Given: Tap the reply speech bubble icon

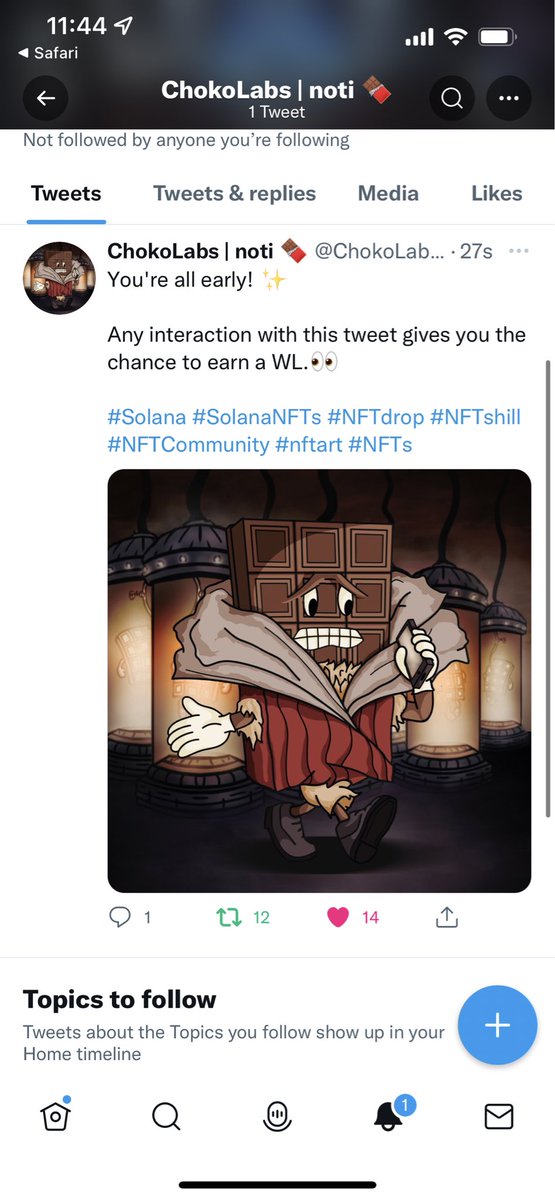Looking at the screenshot, I should [x=120, y=917].
